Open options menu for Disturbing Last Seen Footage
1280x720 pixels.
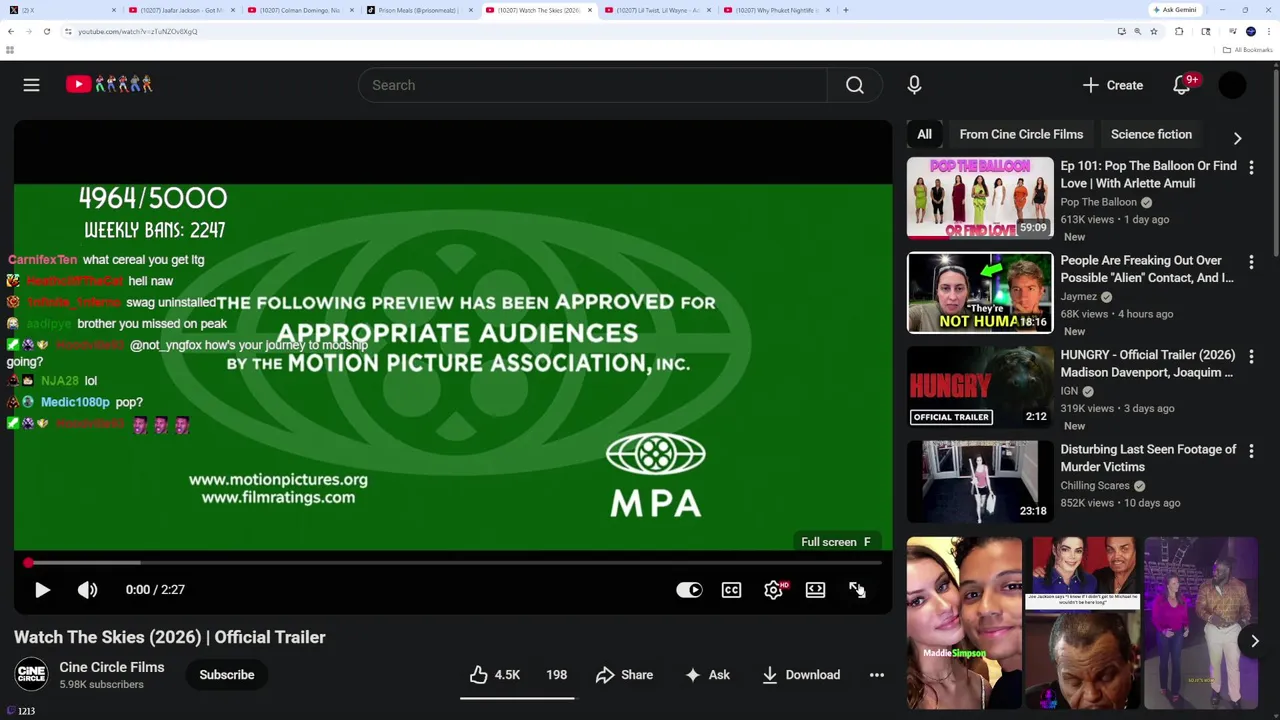(x=1251, y=451)
